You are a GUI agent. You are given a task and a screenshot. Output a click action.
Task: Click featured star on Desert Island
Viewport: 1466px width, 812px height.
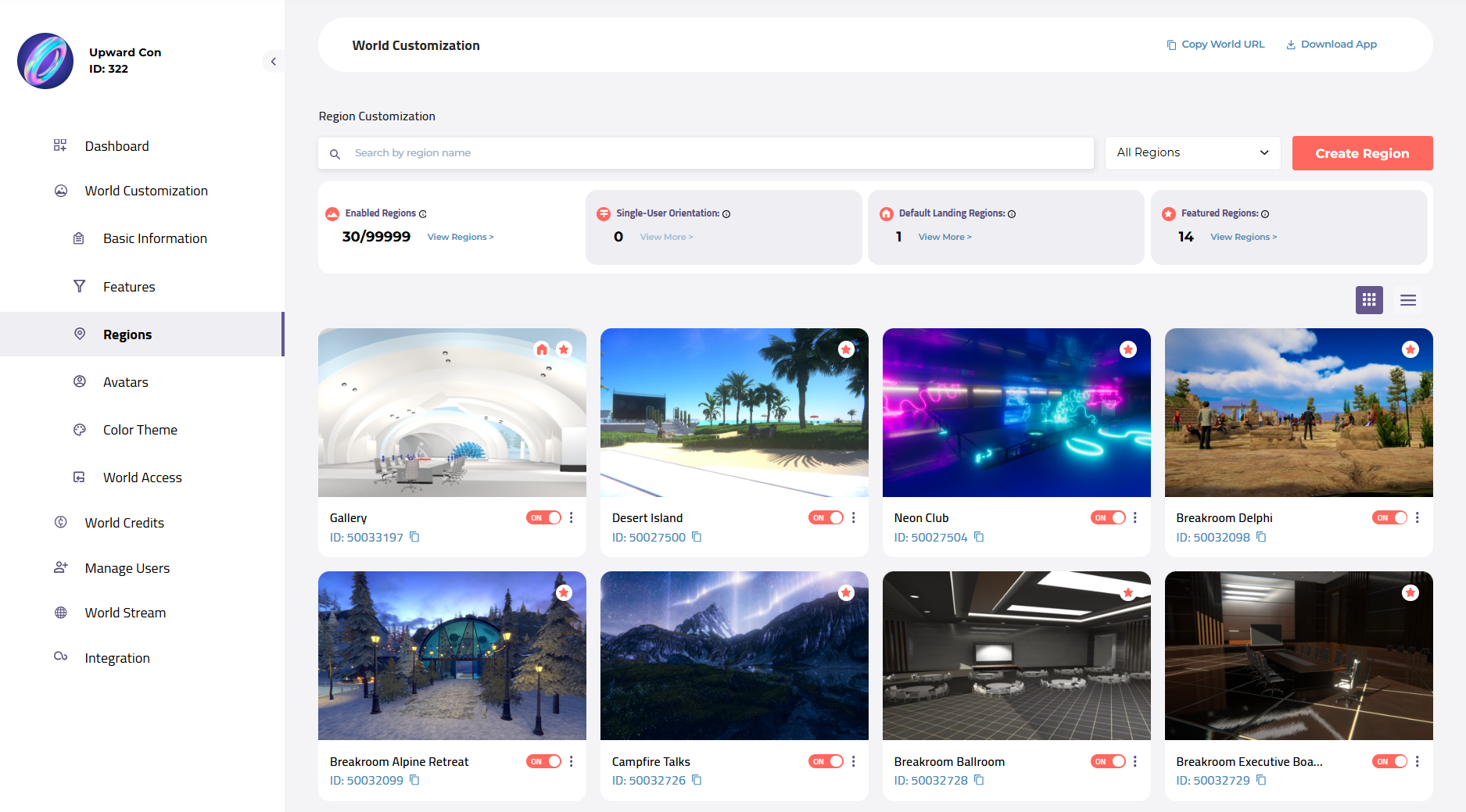(x=846, y=349)
